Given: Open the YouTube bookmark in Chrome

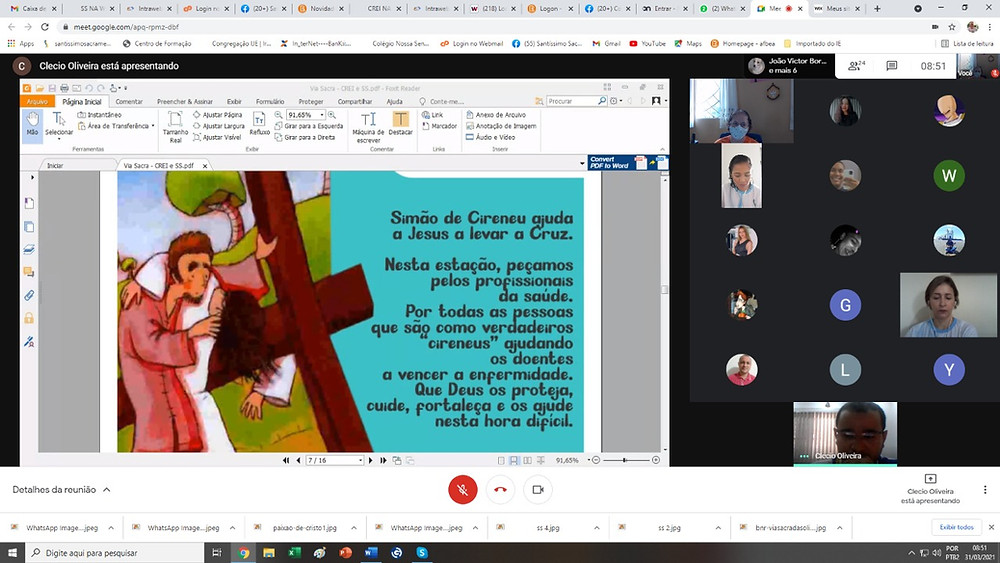Looking at the screenshot, I should (x=647, y=43).
